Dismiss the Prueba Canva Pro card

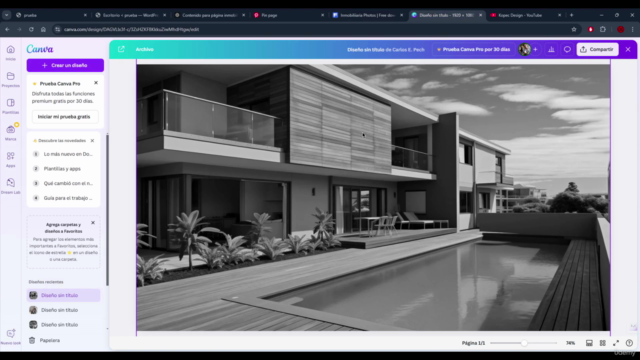96,83
